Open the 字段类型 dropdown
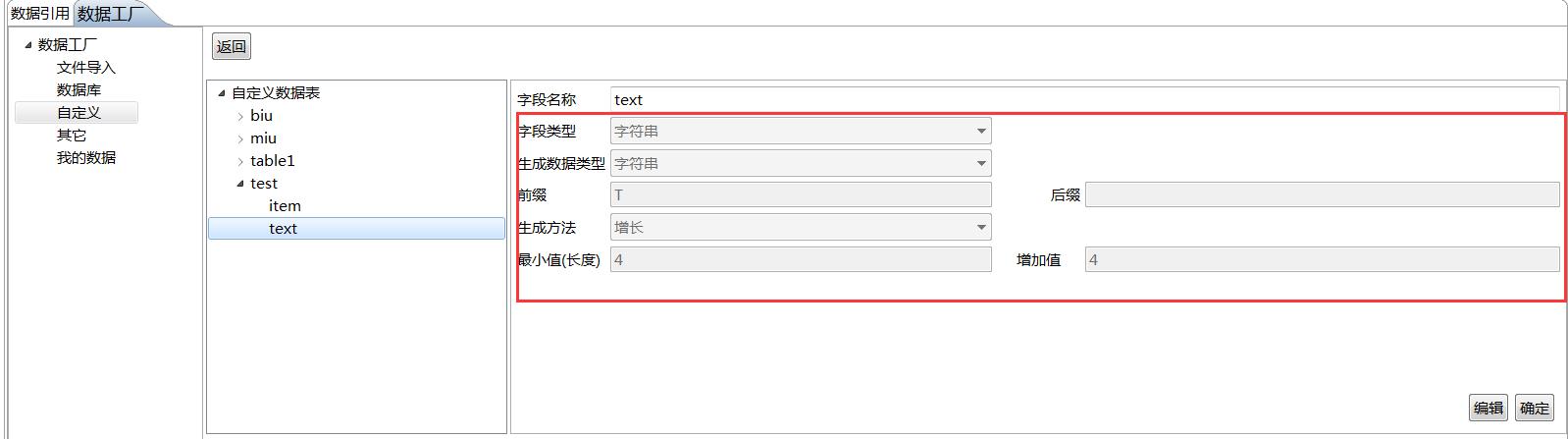The width and height of the screenshot is (1568, 439). point(980,131)
